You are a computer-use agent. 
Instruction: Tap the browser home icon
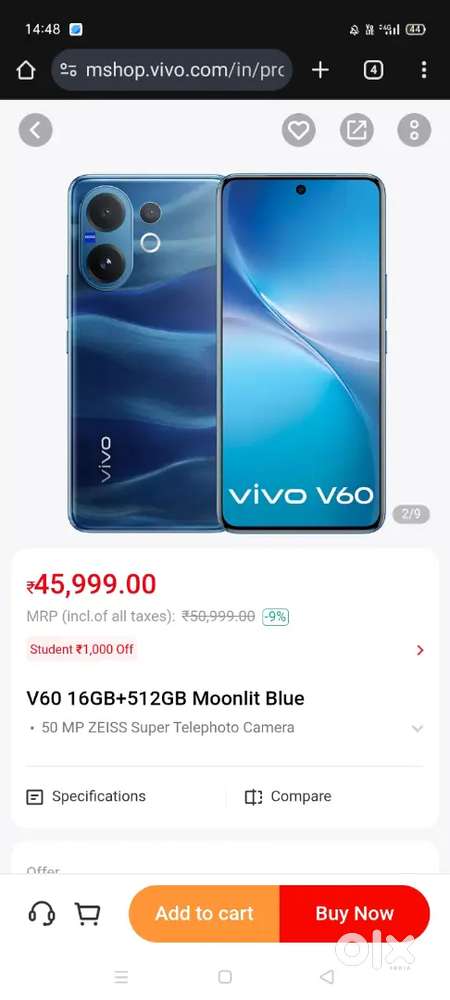[x=25, y=70]
